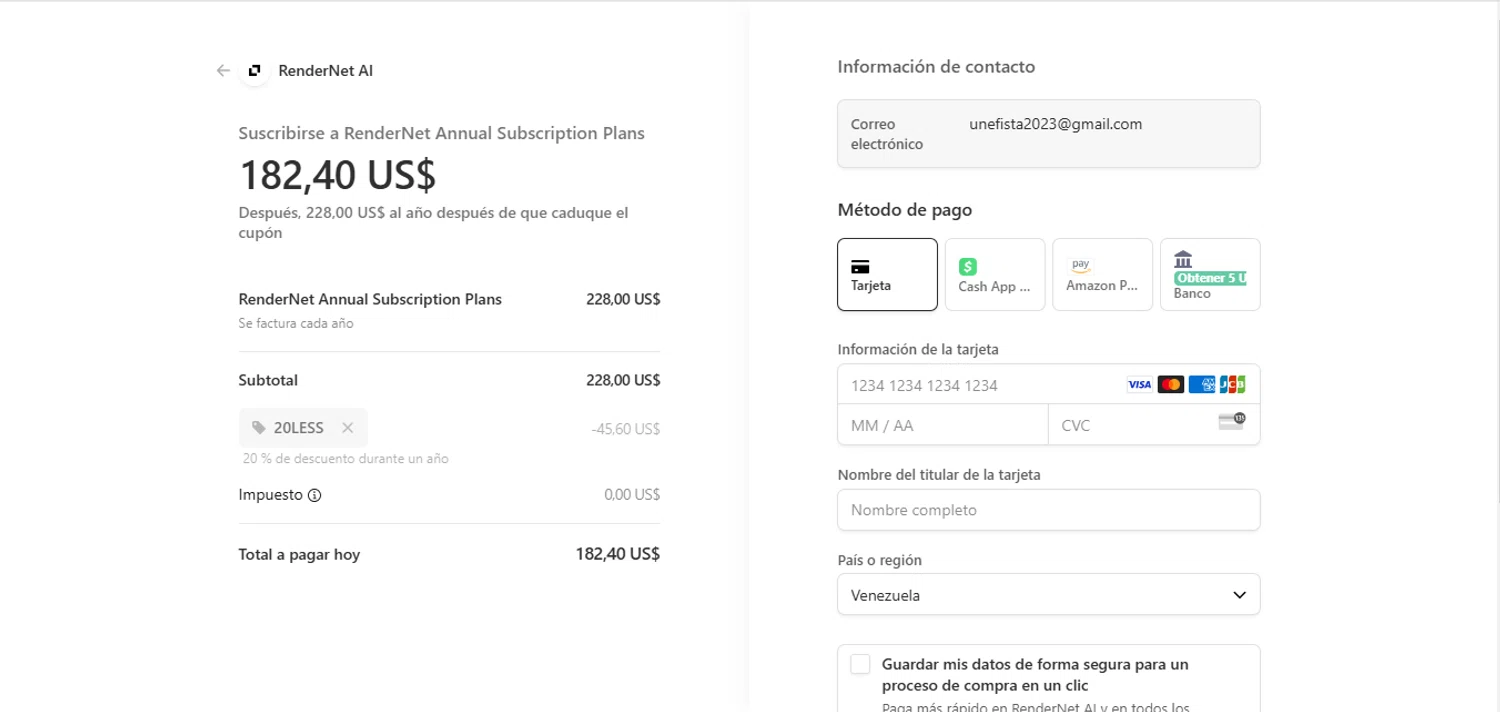Click the email unefista2023@gmail.com

(x=1056, y=124)
